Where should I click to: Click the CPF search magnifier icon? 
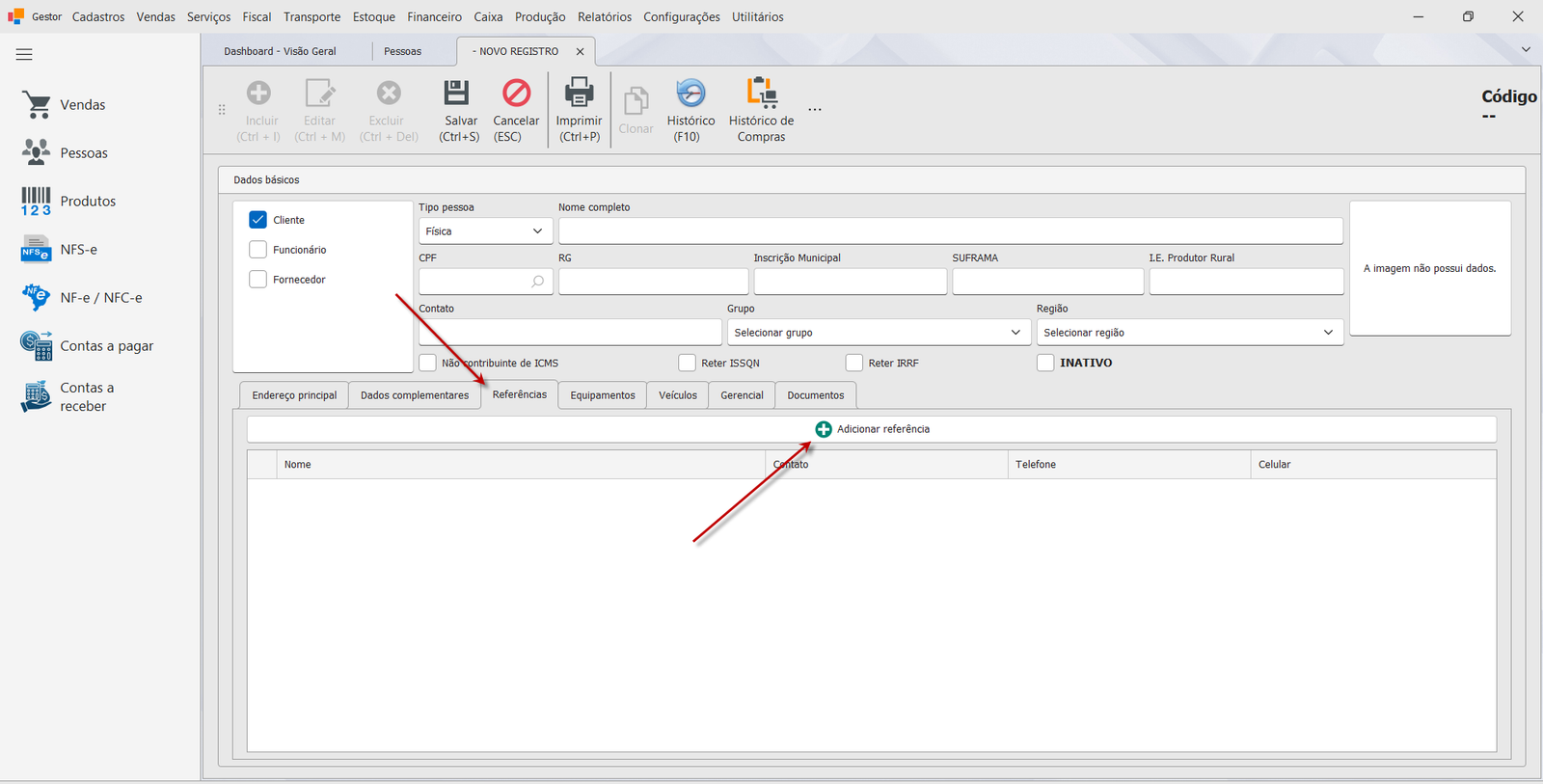[538, 282]
